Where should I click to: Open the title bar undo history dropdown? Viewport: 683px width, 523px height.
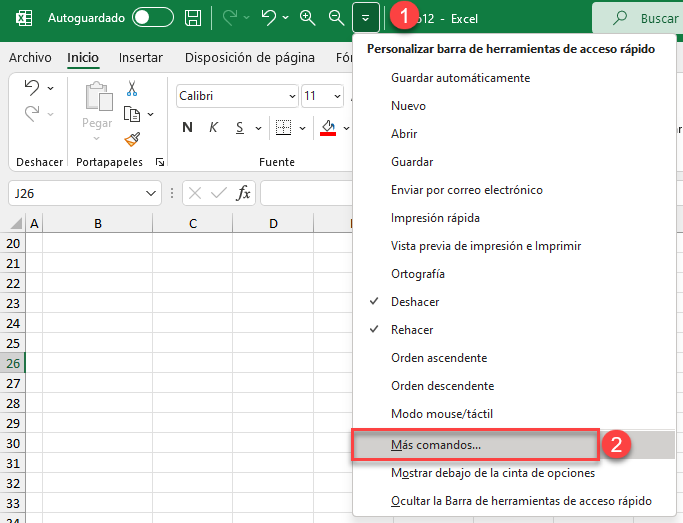[285, 18]
